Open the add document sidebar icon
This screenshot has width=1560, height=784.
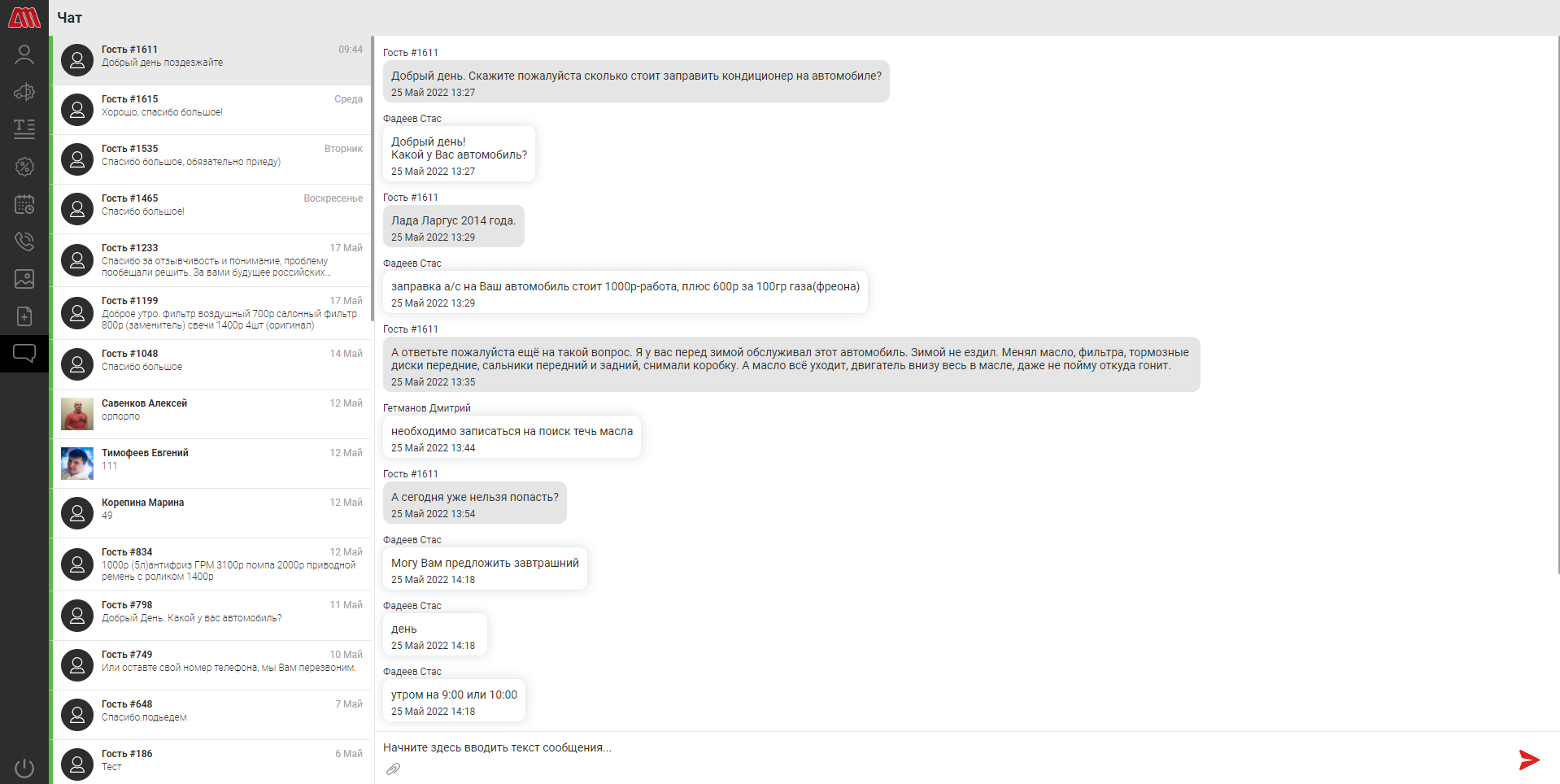coord(24,316)
